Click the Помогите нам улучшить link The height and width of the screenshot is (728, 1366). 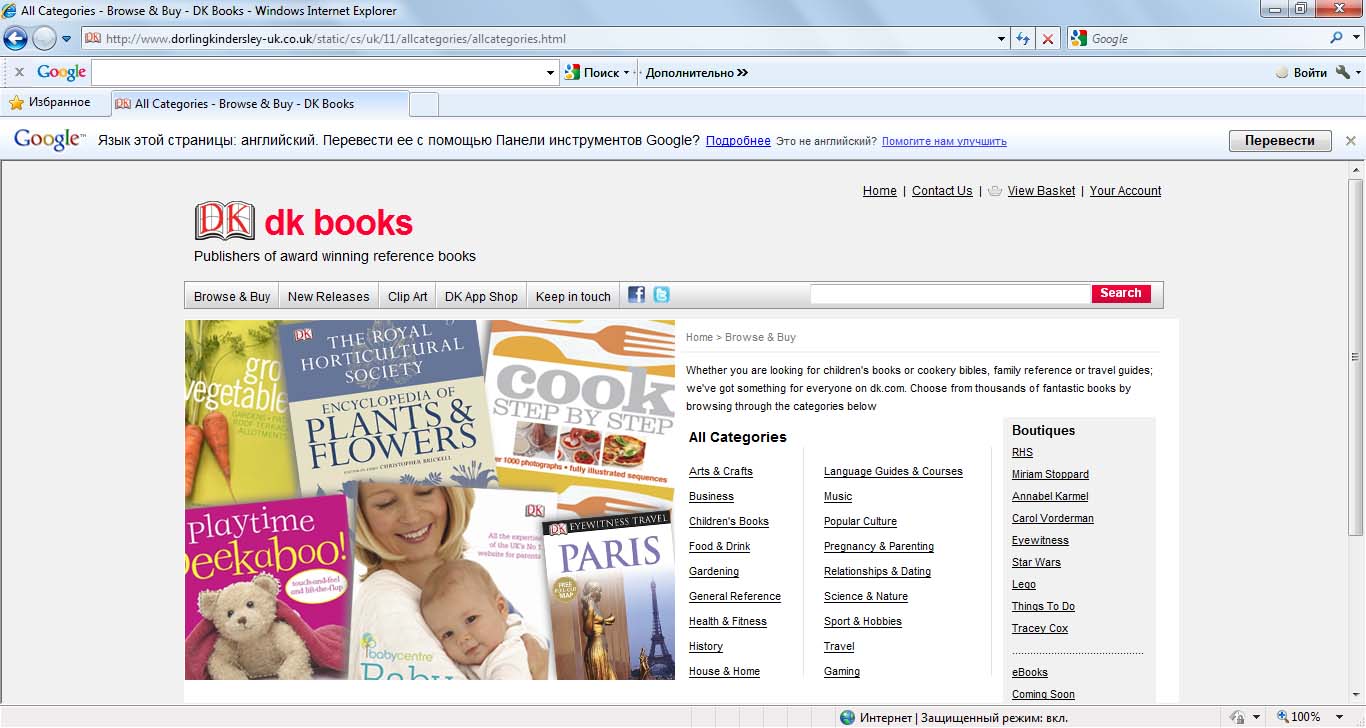tap(944, 141)
